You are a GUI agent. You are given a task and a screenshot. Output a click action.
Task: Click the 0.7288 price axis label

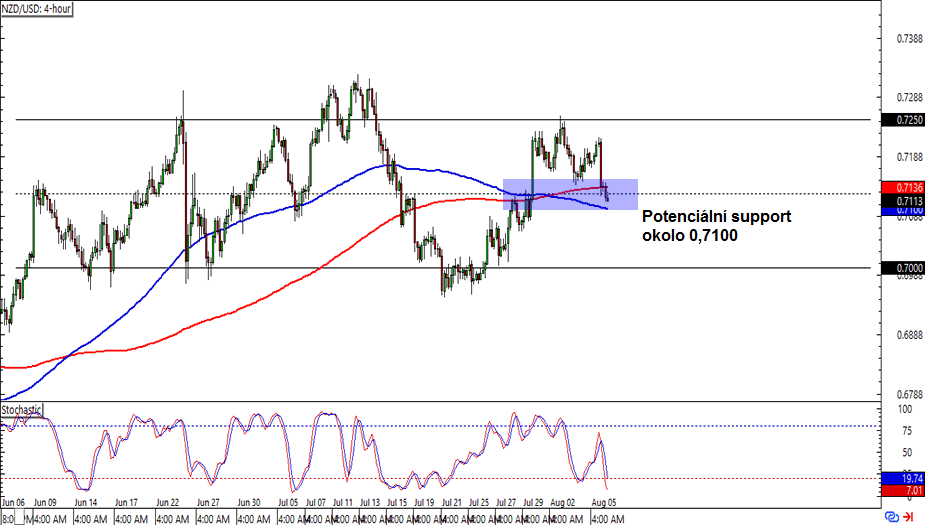point(910,97)
